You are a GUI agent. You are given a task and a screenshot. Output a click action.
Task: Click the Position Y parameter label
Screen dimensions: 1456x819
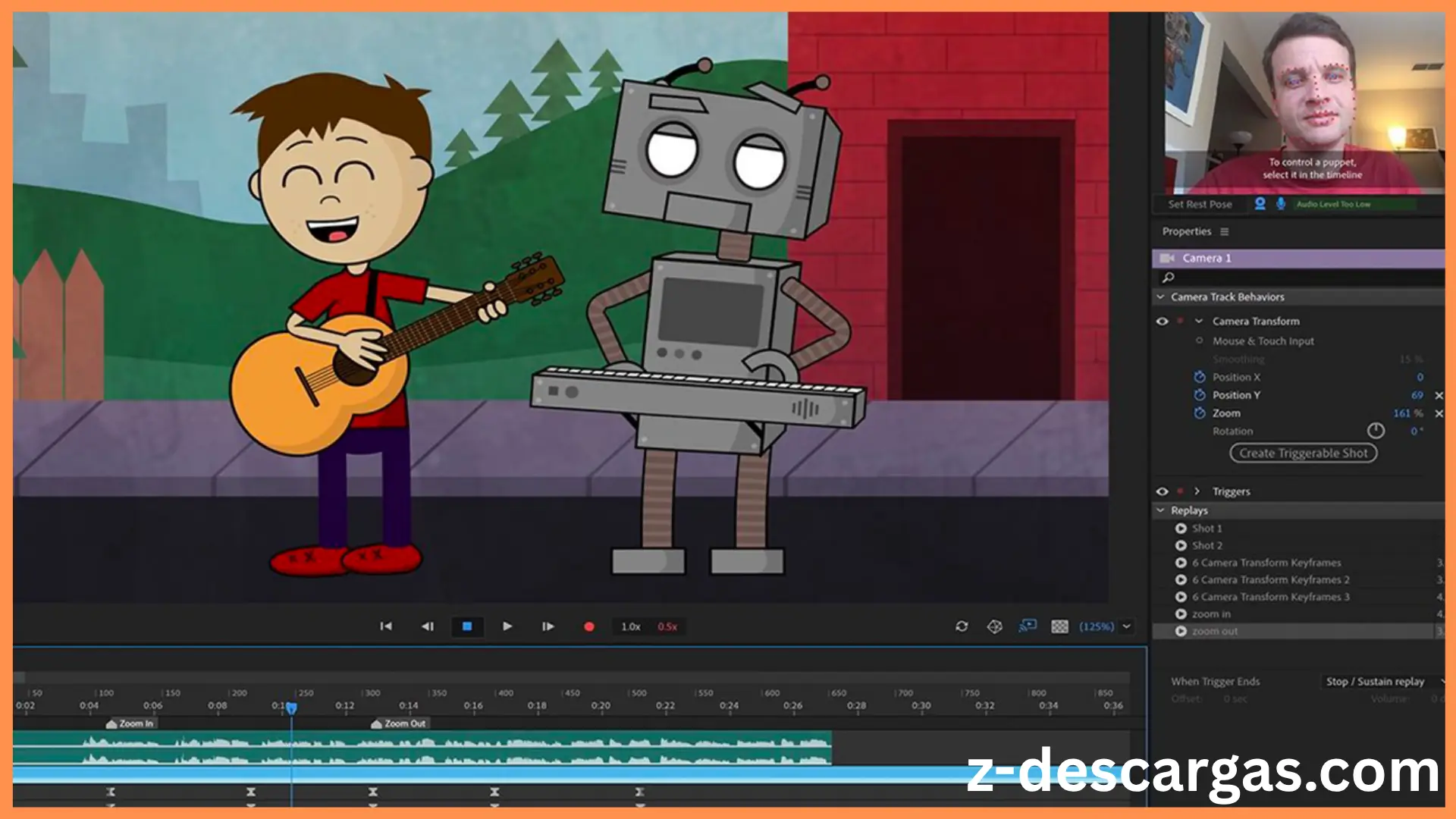tap(1236, 395)
